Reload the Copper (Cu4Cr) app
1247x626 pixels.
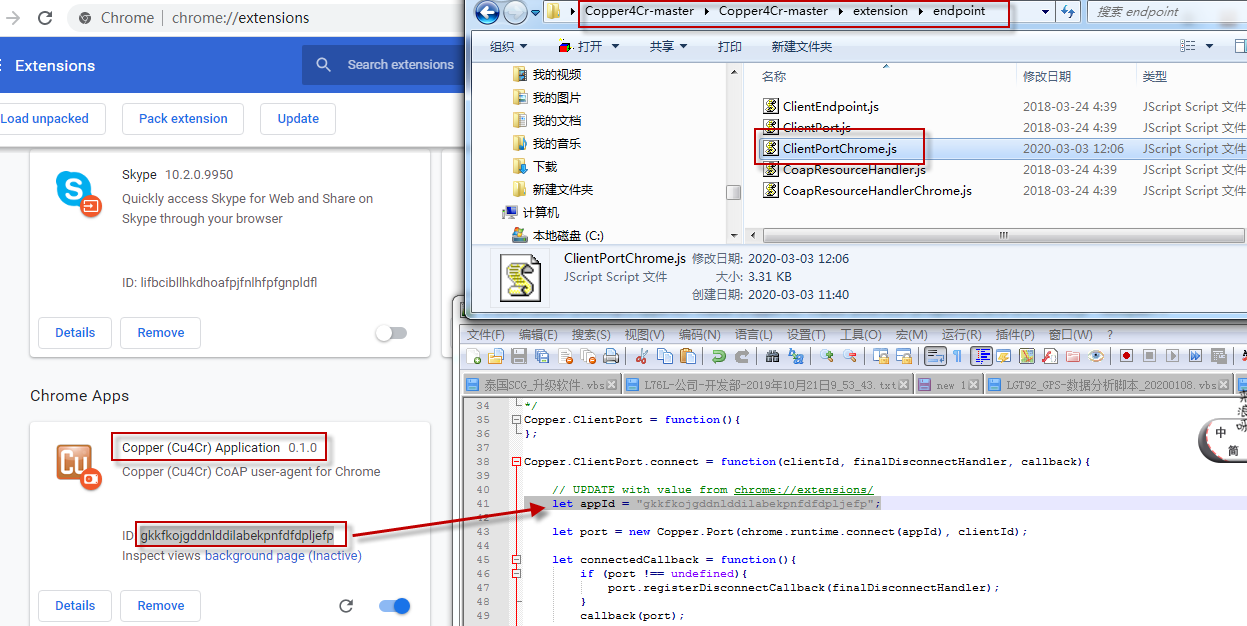[346, 606]
